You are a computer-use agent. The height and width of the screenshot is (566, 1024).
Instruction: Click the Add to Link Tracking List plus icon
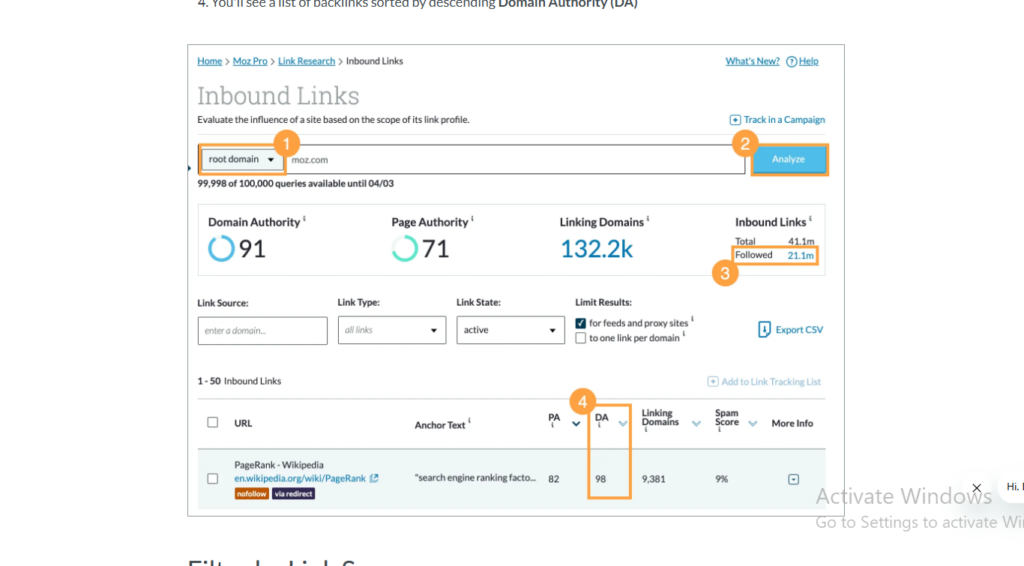click(713, 382)
